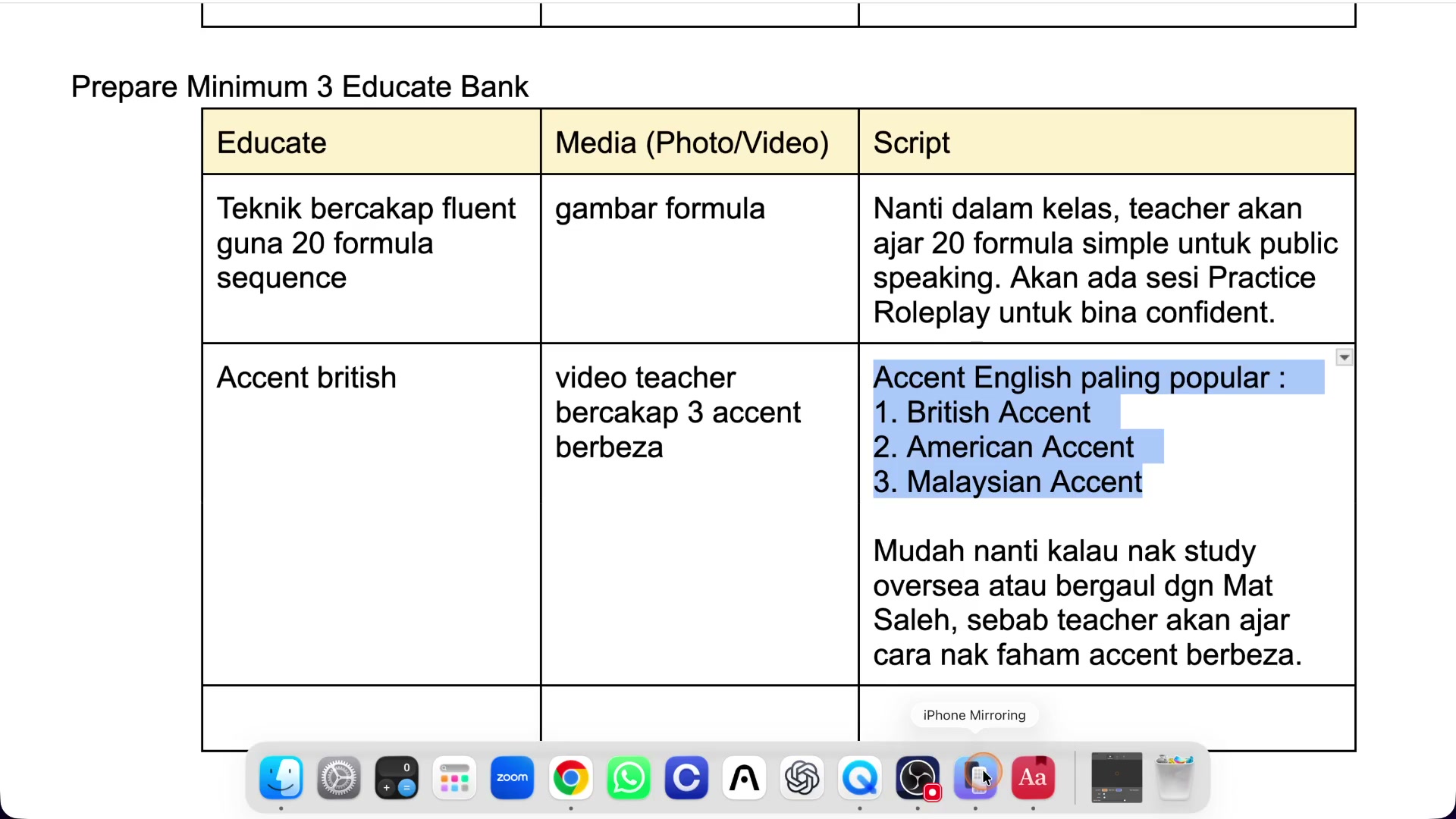Click 'Prepare Minimum 3 Educate Bank' heading
The width and height of the screenshot is (1456, 819).
point(300,86)
